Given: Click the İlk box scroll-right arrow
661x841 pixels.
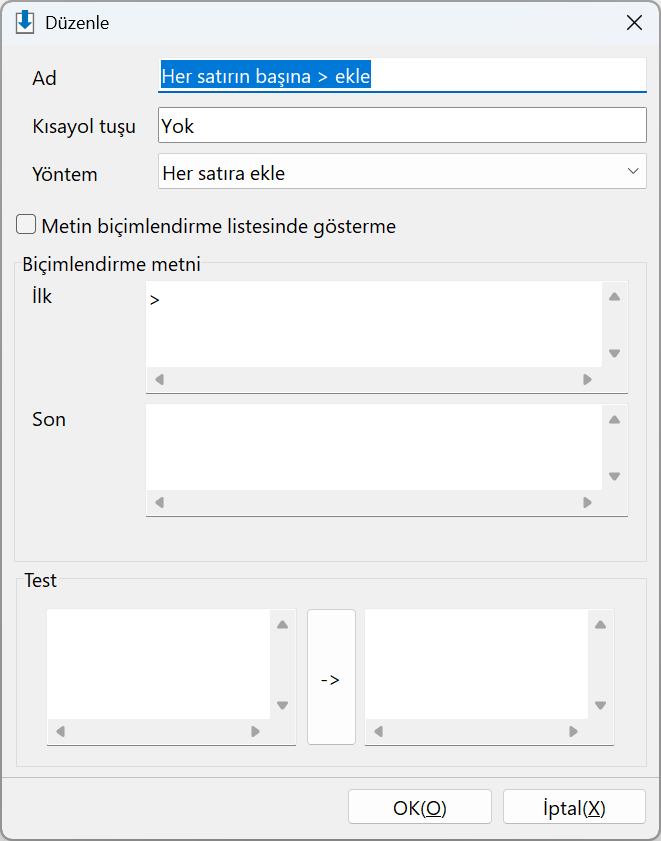Looking at the screenshot, I should coord(587,380).
